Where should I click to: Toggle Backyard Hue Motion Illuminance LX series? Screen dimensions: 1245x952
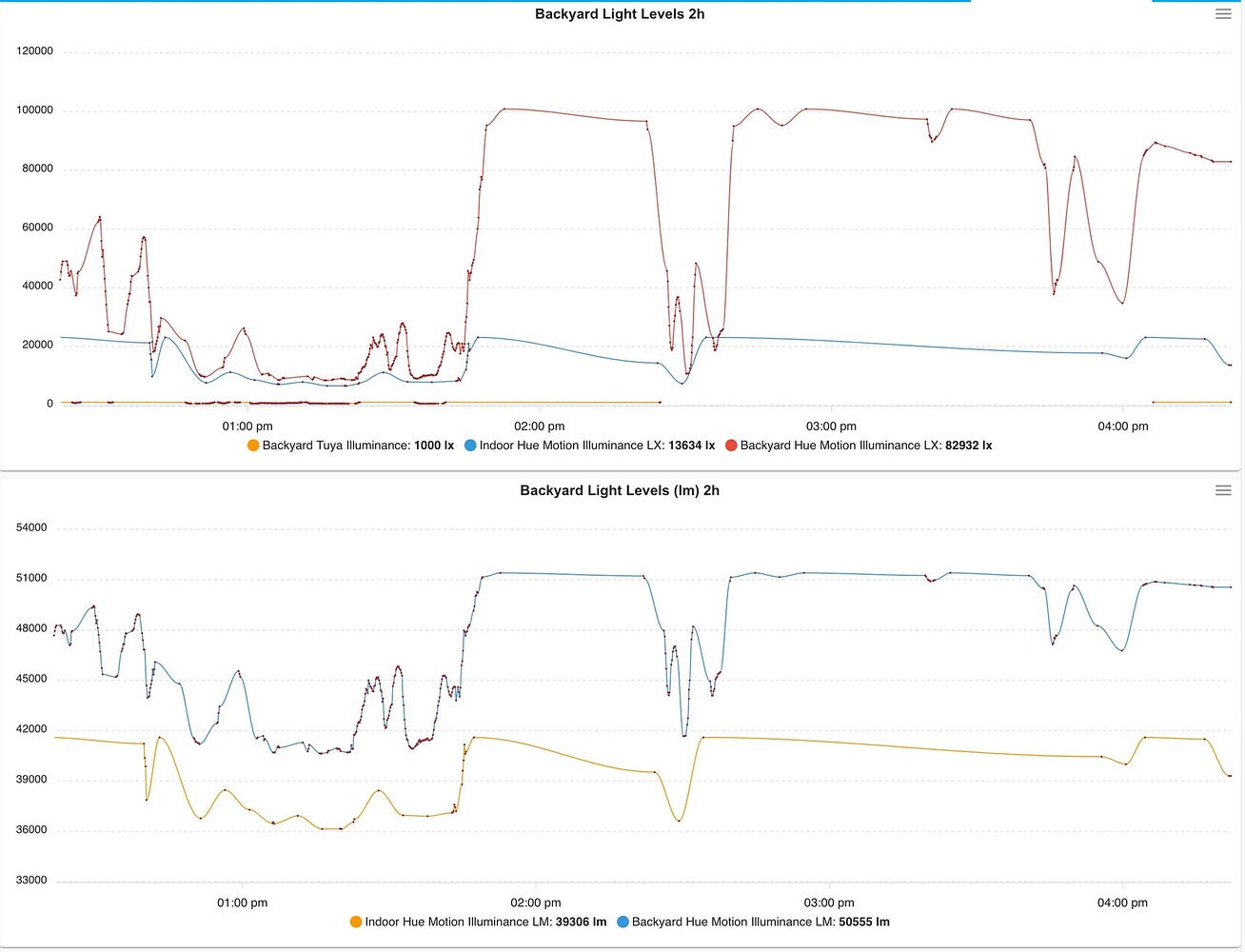(x=859, y=446)
